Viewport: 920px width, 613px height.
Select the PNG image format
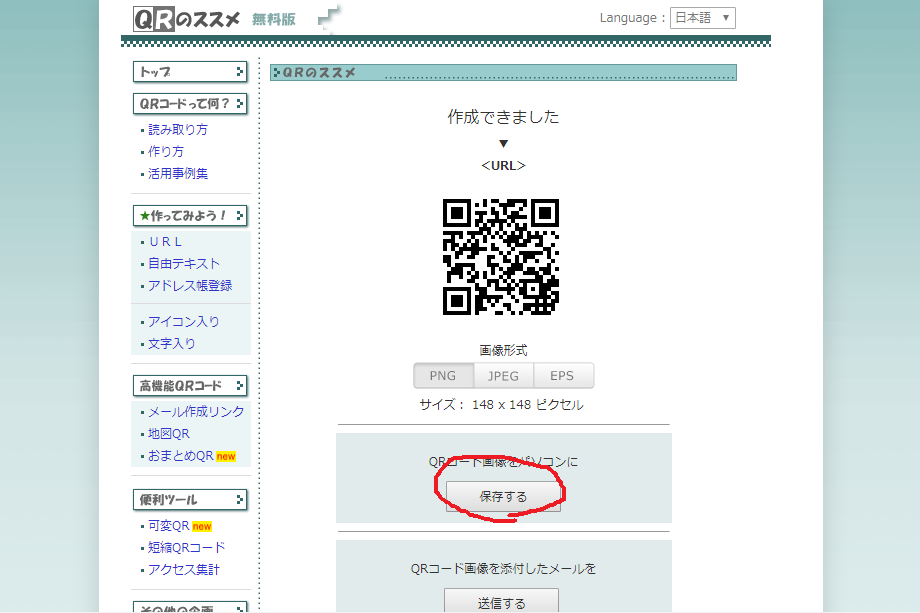(443, 375)
